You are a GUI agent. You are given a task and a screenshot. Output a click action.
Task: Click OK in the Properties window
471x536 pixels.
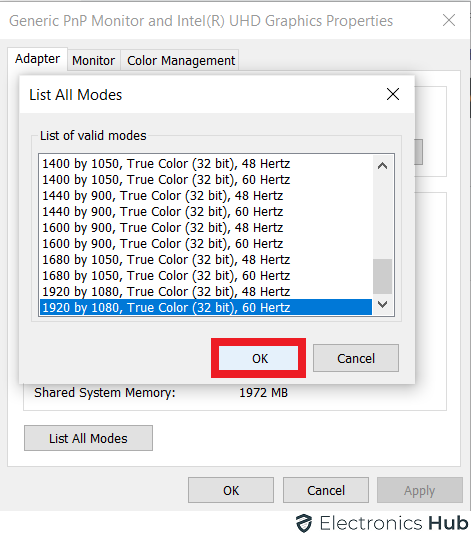pyautogui.click(x=231, y=490)
